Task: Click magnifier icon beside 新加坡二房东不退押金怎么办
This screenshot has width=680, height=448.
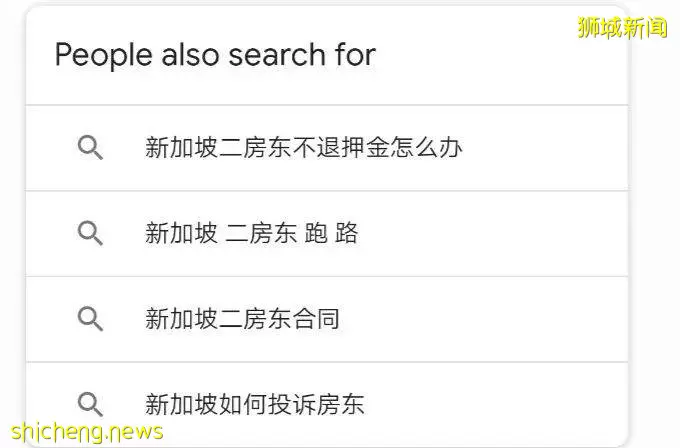Action: 90,147
